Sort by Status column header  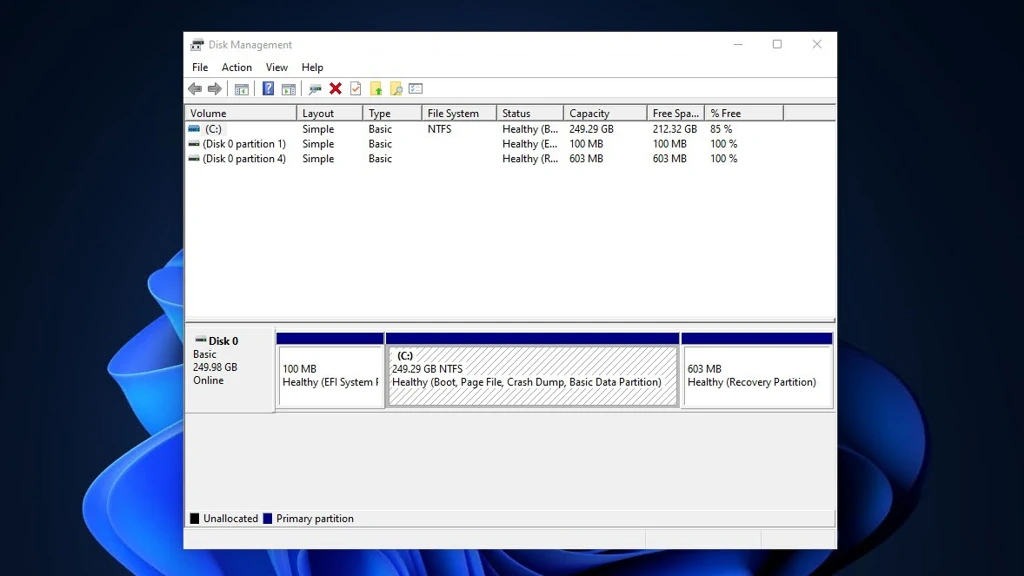530,113
